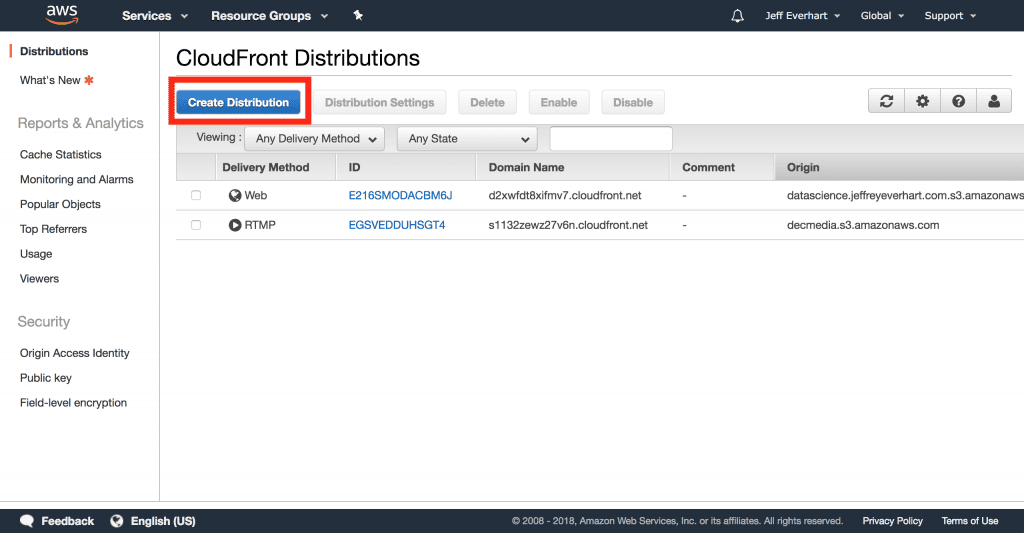Click English (US) language selector
The image size is (1024, 533).
click(x=163, y=521)
